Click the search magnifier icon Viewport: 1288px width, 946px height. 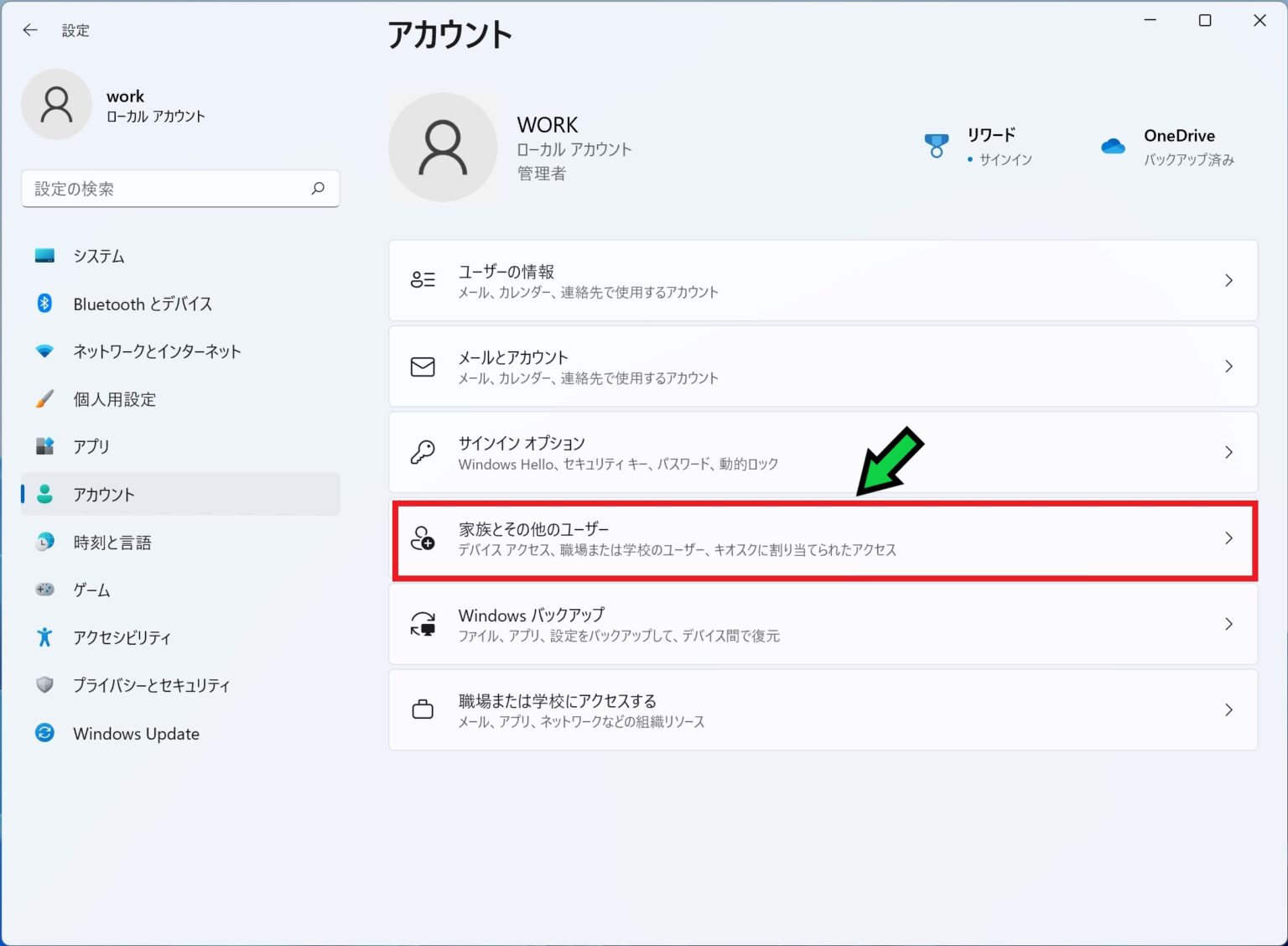coord(318,189)
